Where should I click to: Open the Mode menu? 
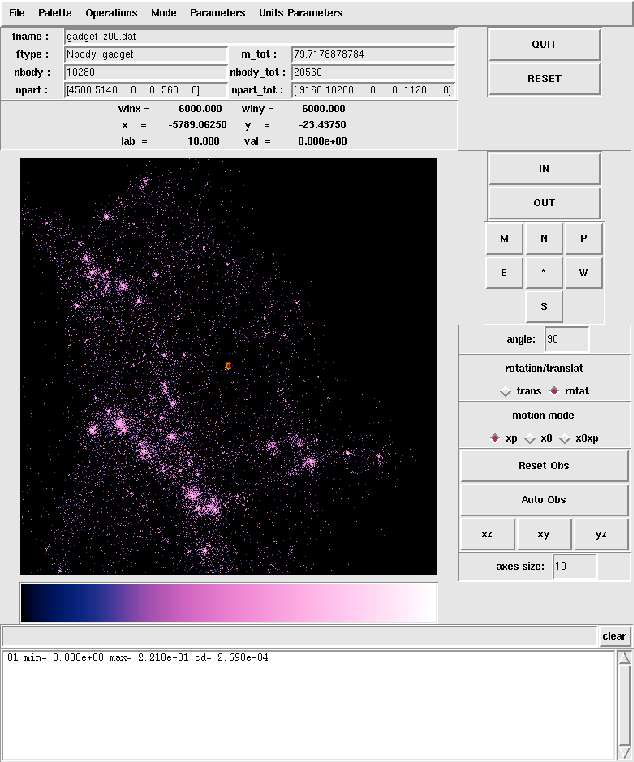tap(164, 13)
